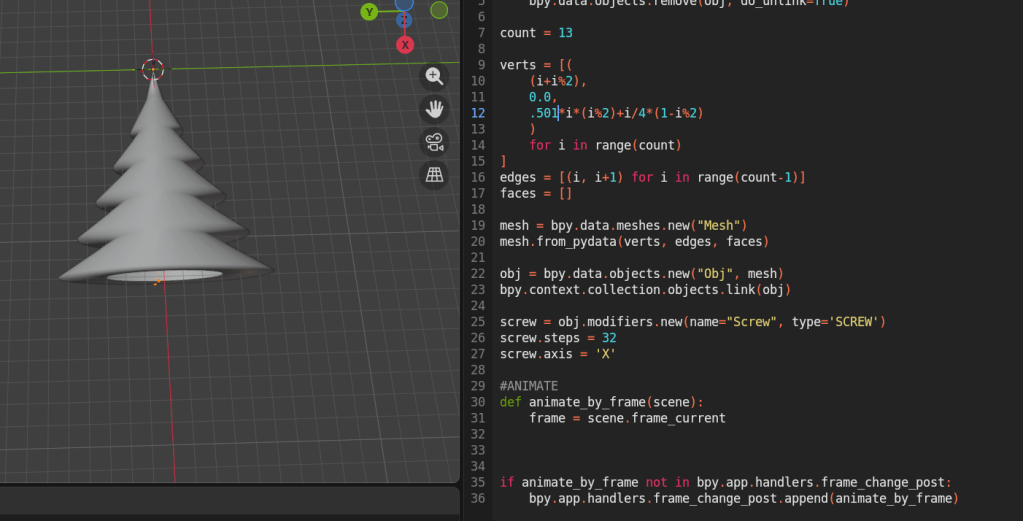Click the green Y axis on navigation gizmo
Image resolution: width=1023 pixels, height=521 pixels.
click(x=370, y=12)
